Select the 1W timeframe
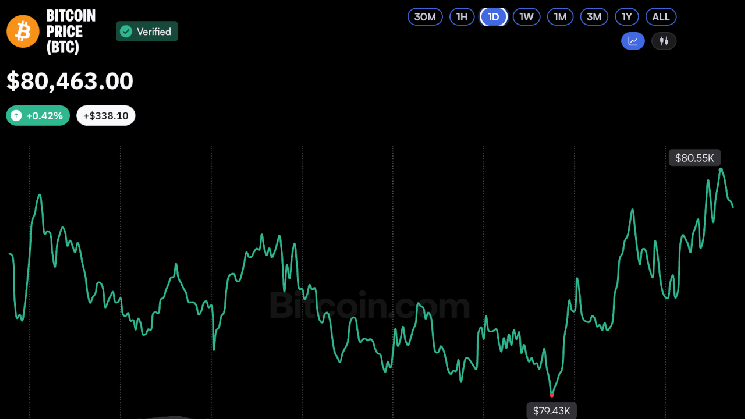This screenshot has width=745, height=419. tap(526, 17)
